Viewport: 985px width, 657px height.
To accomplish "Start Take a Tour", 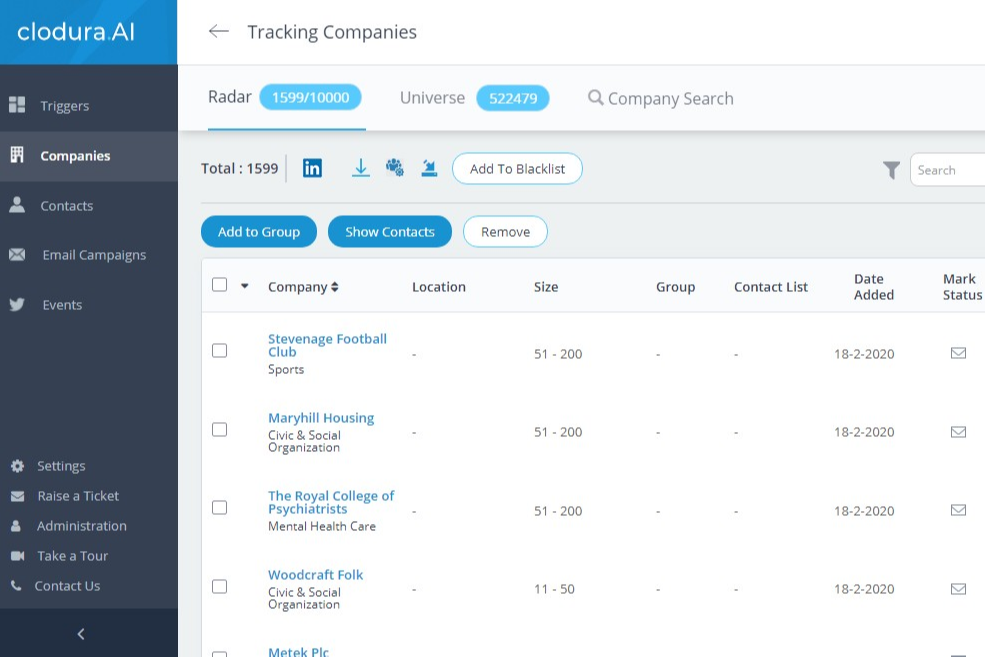I will 72,556.
